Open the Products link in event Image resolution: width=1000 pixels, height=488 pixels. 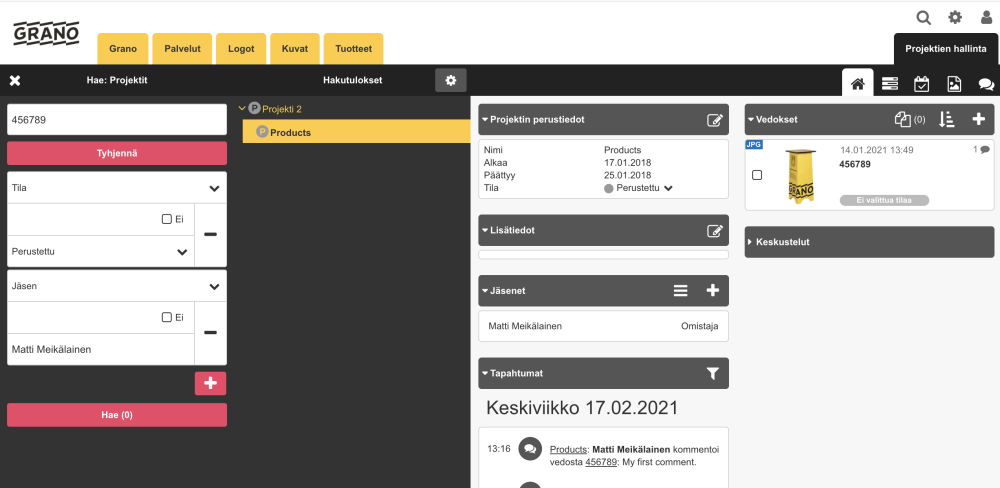click(568, 449)
